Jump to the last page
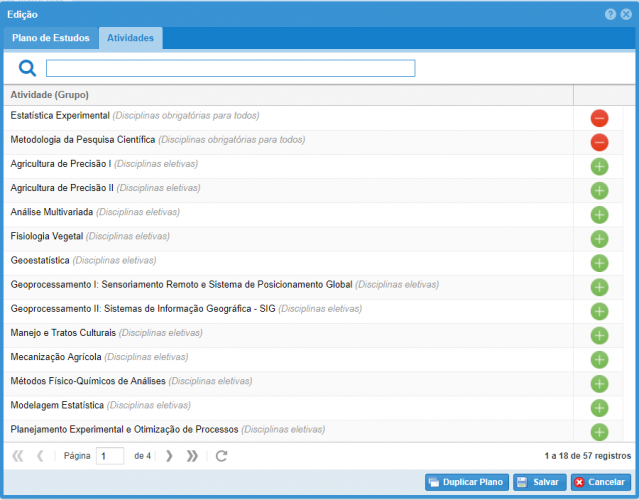 193,456
